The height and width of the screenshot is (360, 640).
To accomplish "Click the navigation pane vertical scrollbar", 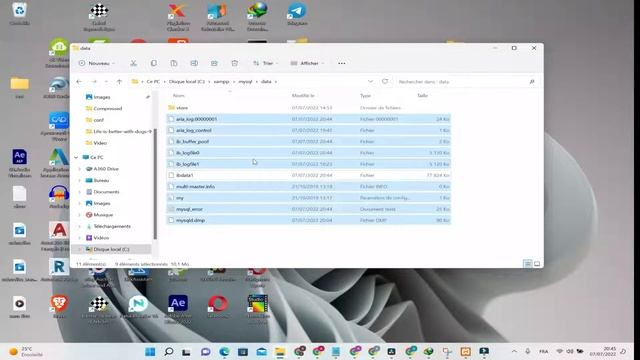I will point(155,184).
